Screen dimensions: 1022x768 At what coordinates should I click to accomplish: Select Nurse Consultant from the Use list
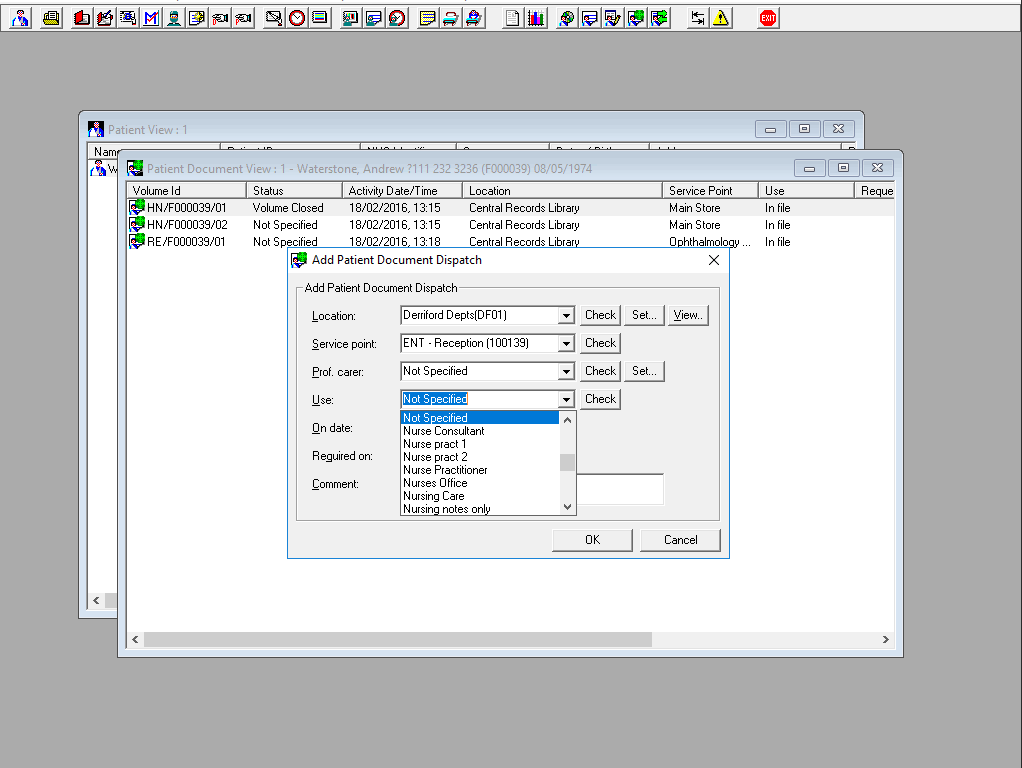480,431
